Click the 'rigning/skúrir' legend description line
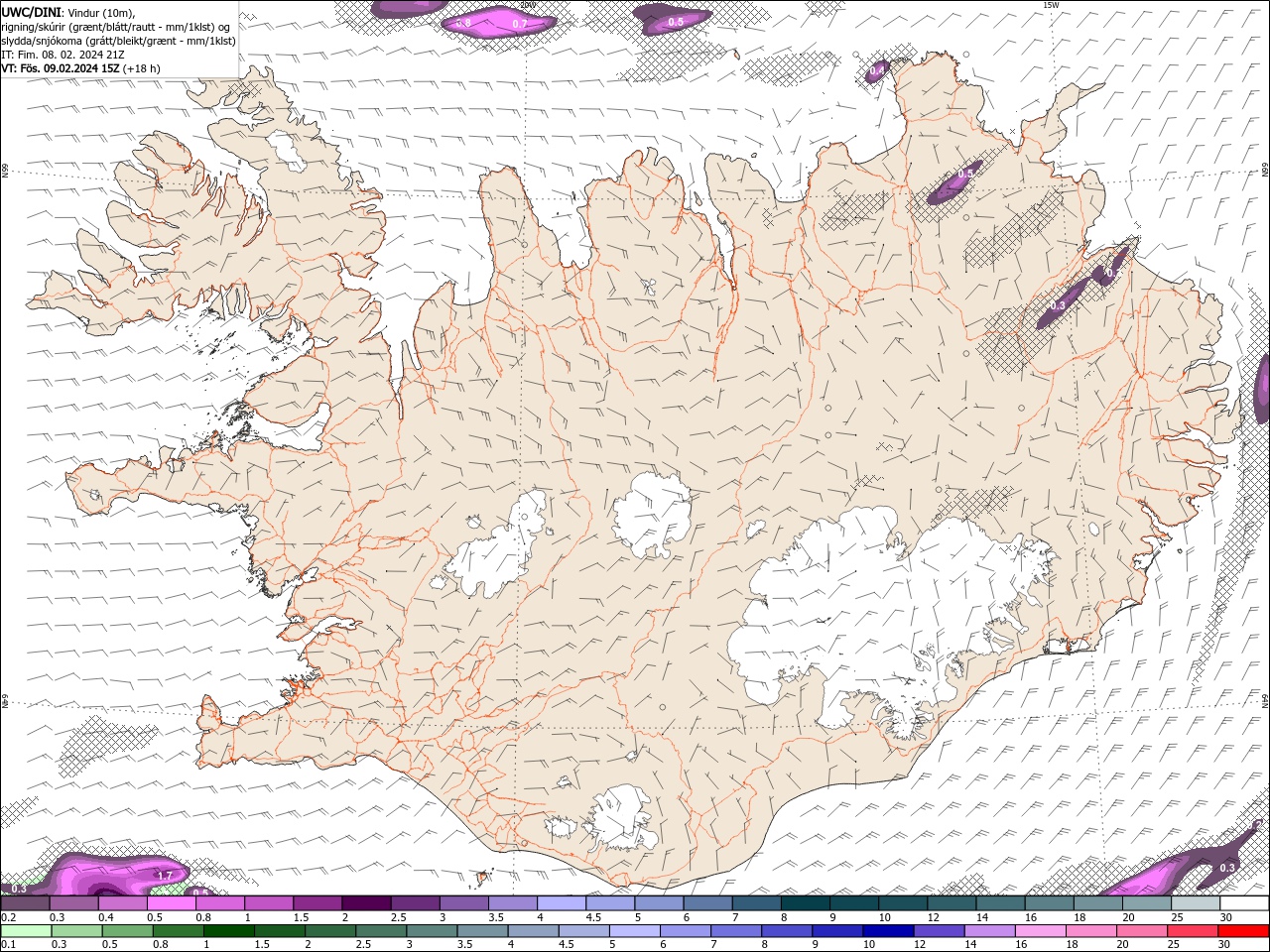The height and width of the screenshot is (952, 1270). (x=116, y=26)
